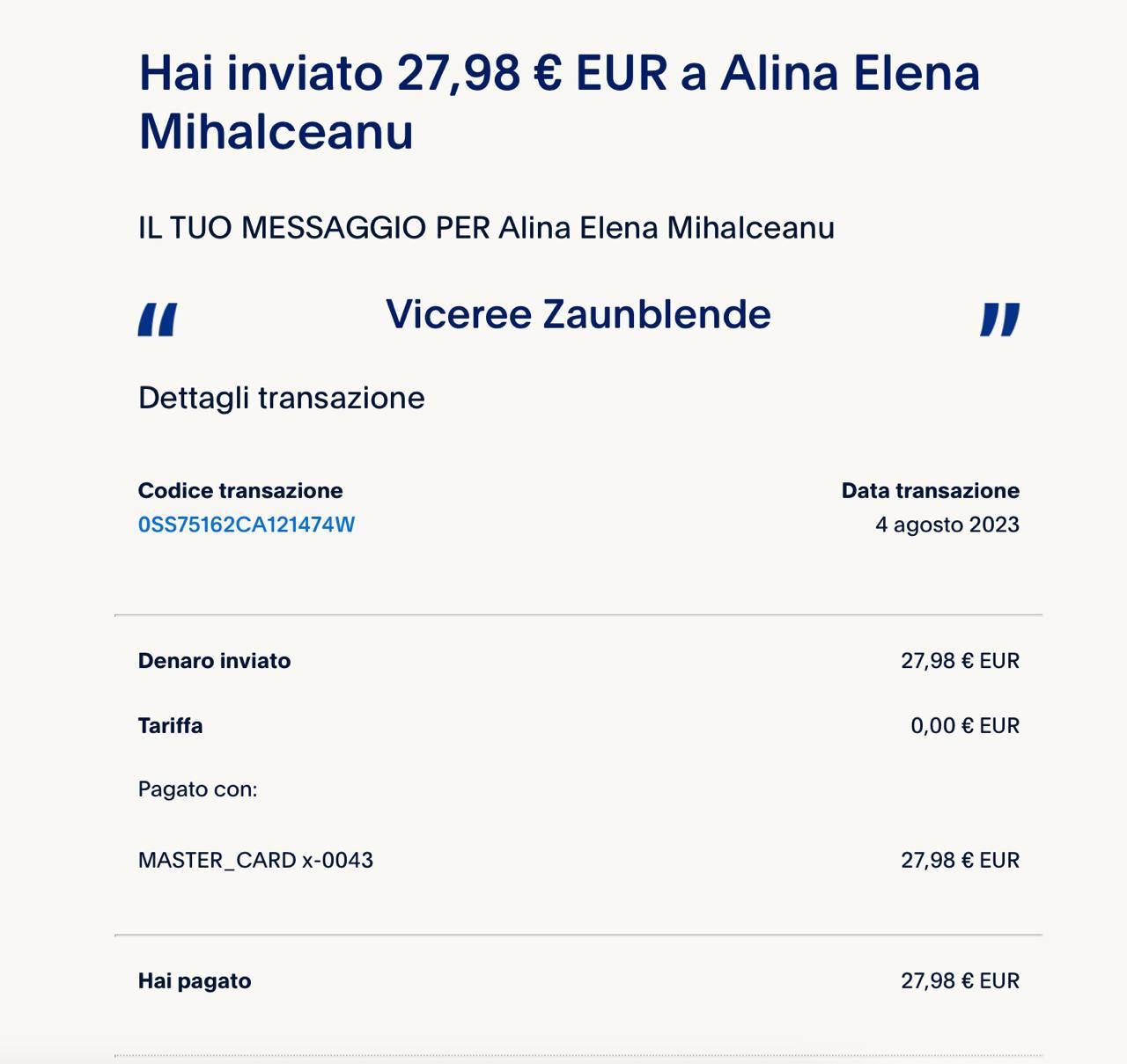Image resolution: width=1127 pixels, height=1064 pixels.
Task: Click the Viceree Zaunblende message text
Action: pyautogui.click(x=578, y=314)
